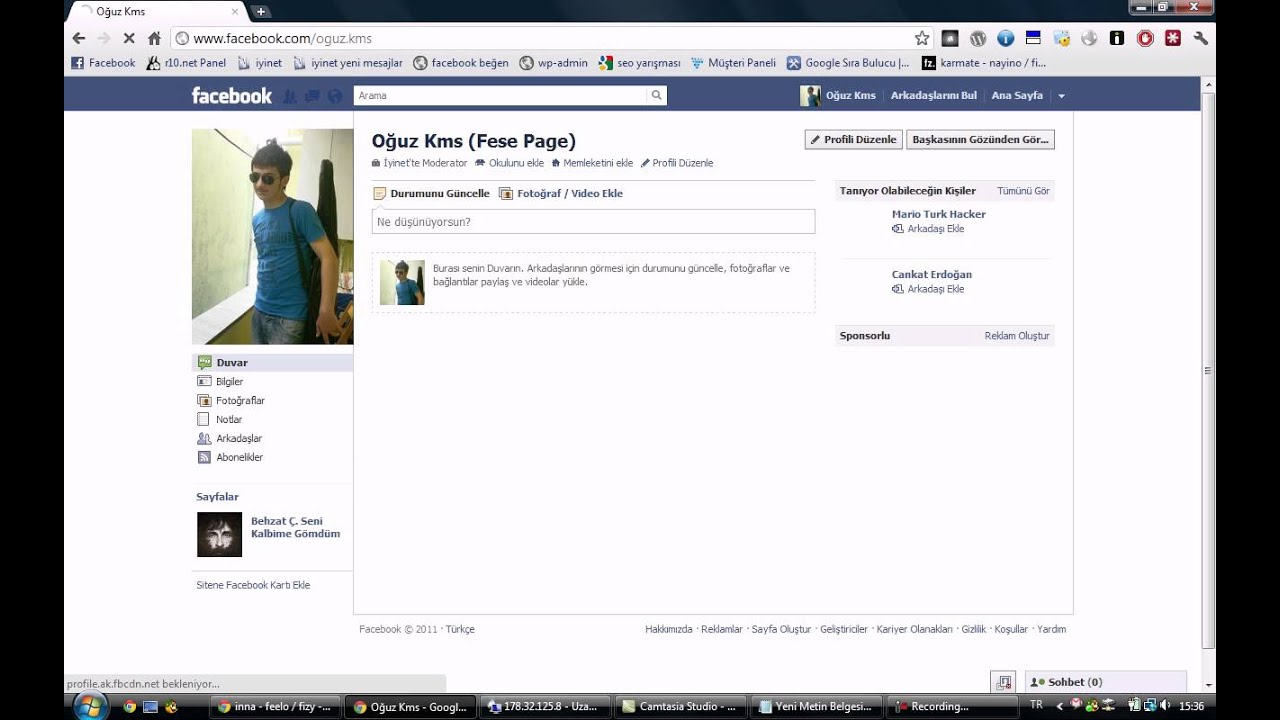Open the large profile picture
This screenshot has height=720, width=1280.
click(x=272, y=236)
